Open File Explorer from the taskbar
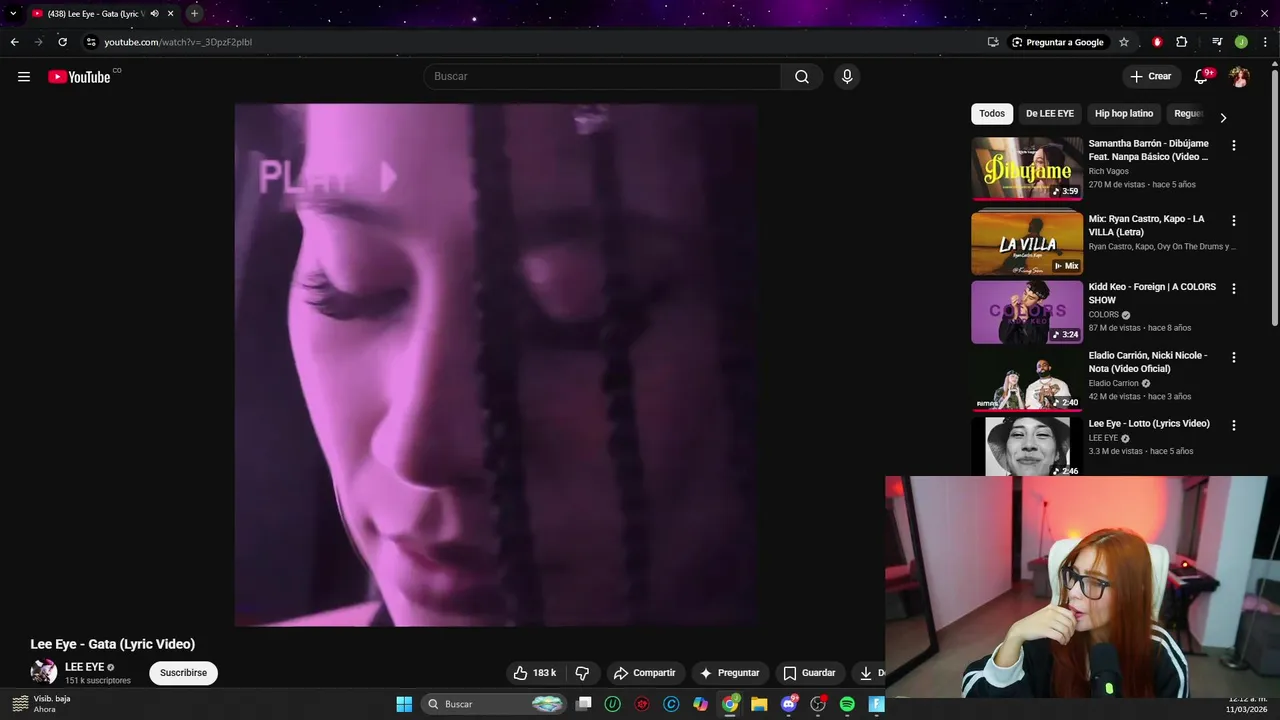The height and width of the screenshot is (720, 1280). tap(759, 704)
